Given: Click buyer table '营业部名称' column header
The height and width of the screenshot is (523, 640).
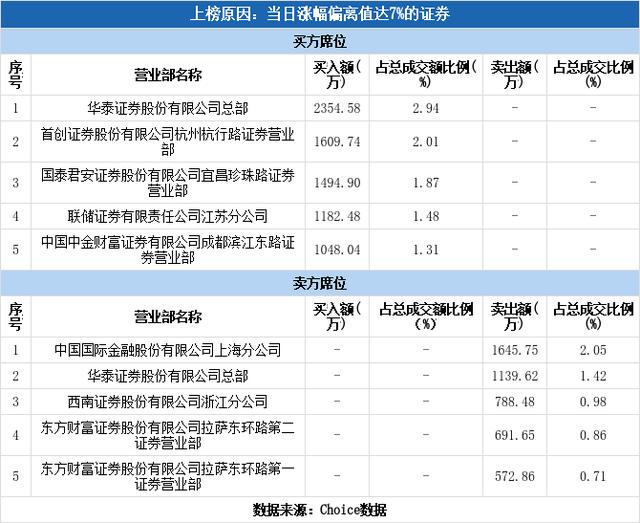Looking at the screenshot, I should click(168, 75).
